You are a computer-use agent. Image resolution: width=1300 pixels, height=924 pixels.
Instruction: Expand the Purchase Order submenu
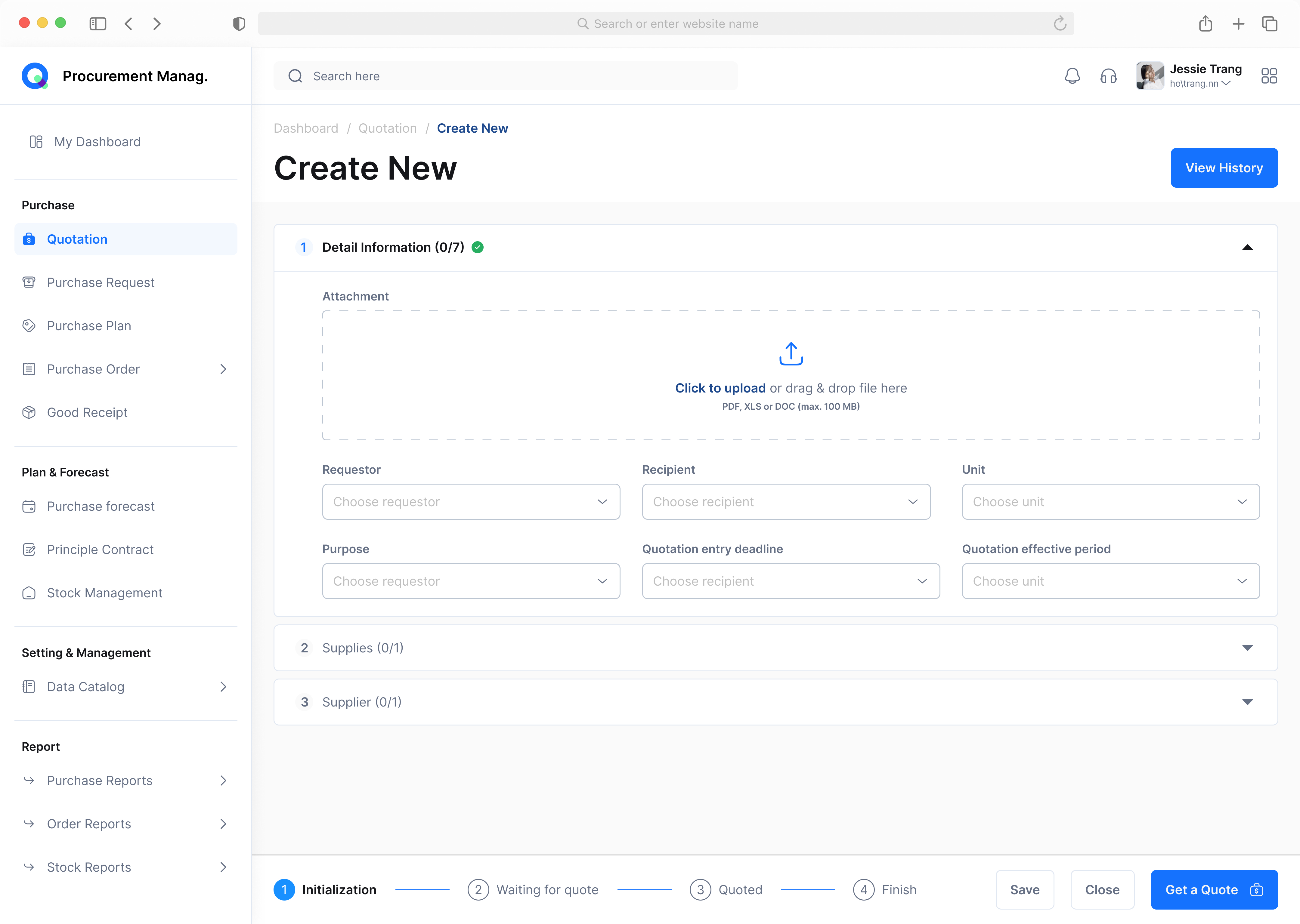click(x=223, y=369)
